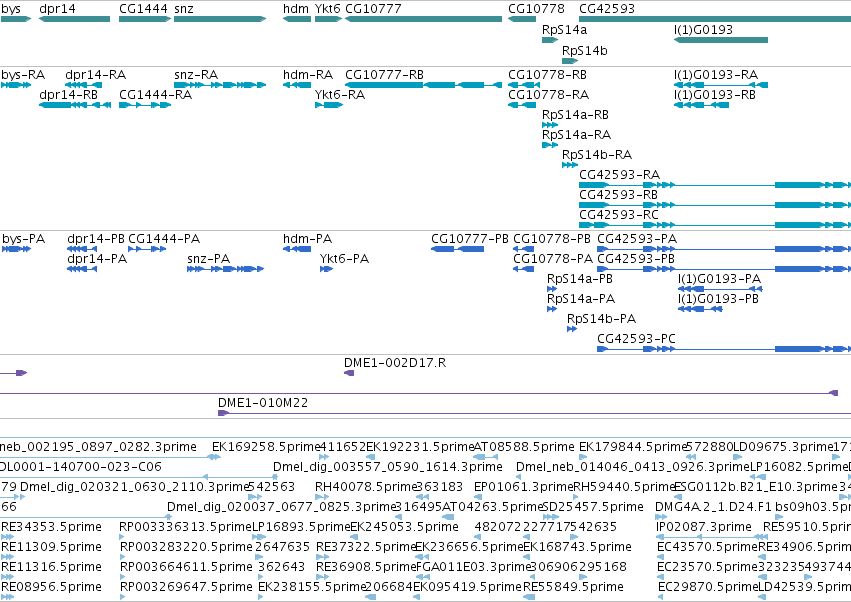The width and height of the screenshot is (851, 602).
Task: Click the IP02087.3prime EST label
Action: [x=704, y=527]
